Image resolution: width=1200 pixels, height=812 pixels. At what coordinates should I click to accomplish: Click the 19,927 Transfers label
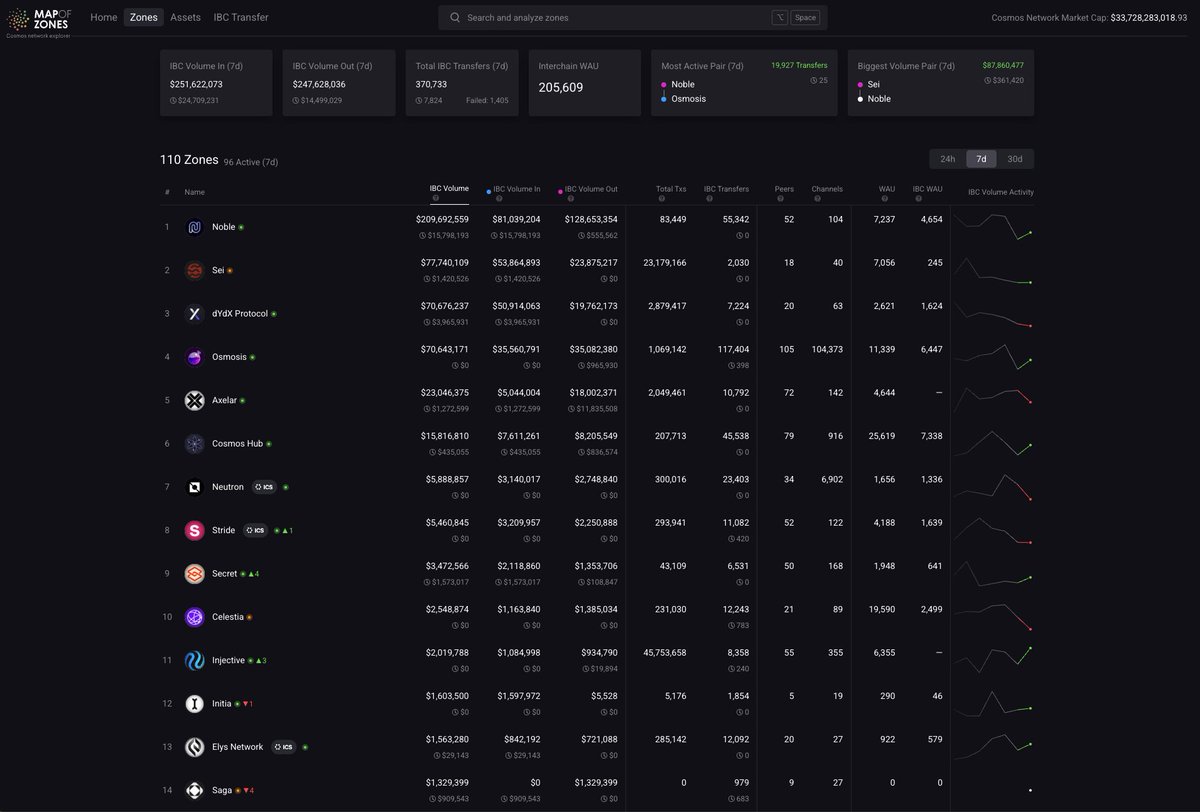click(799, 66)
